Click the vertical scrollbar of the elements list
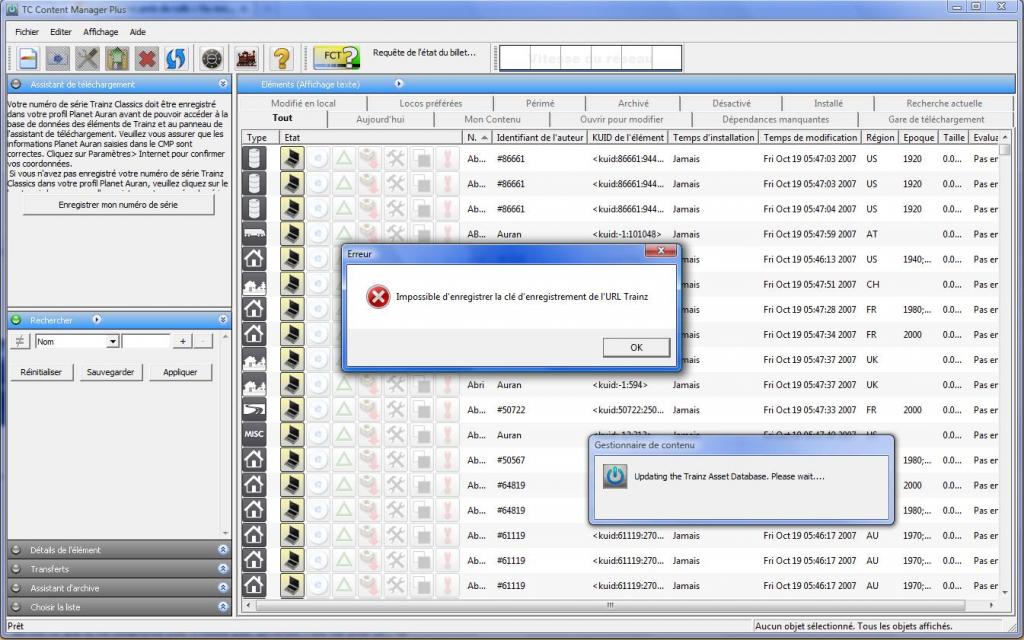Image resolution: width=1024 pixels, height=640 pixels. (1004, 366)
